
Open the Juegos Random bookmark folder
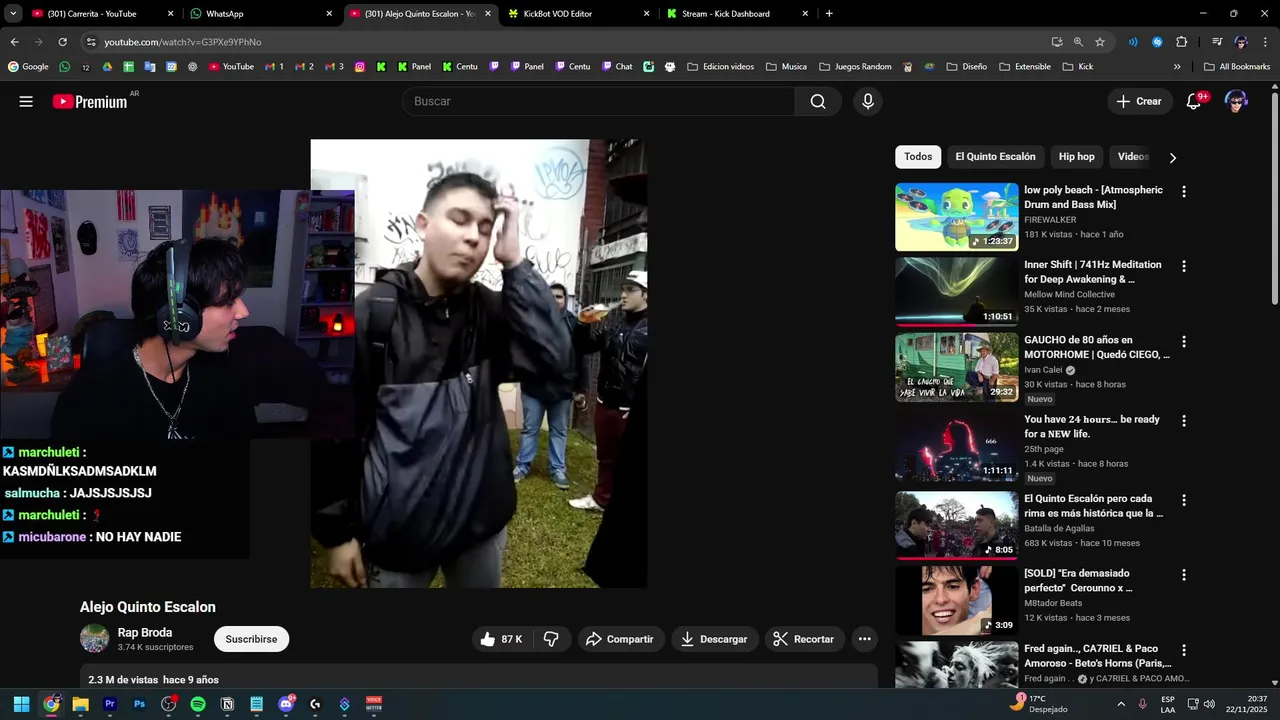(855, 67)
